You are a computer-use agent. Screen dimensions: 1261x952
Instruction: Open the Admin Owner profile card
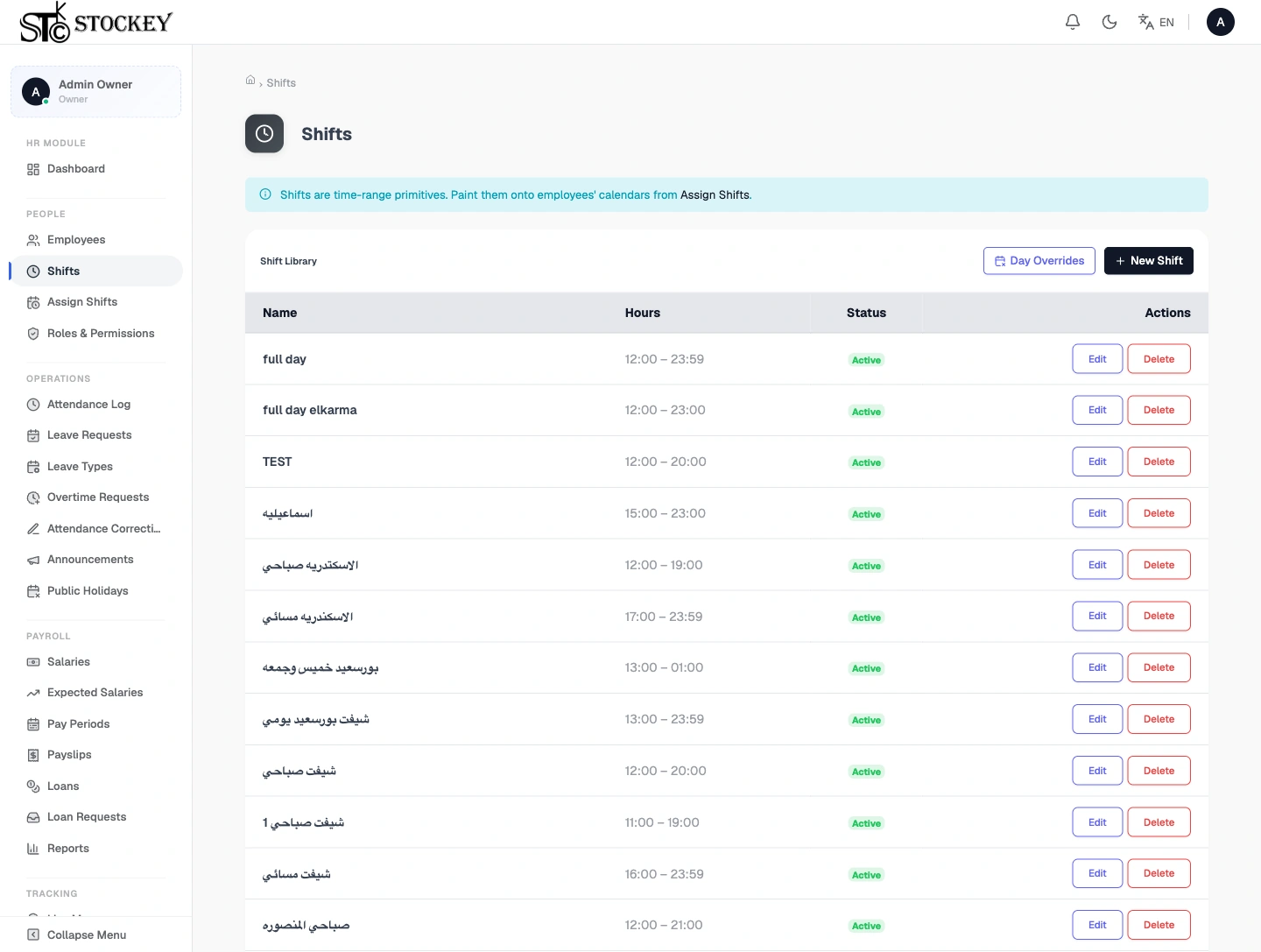click(95, 91)
